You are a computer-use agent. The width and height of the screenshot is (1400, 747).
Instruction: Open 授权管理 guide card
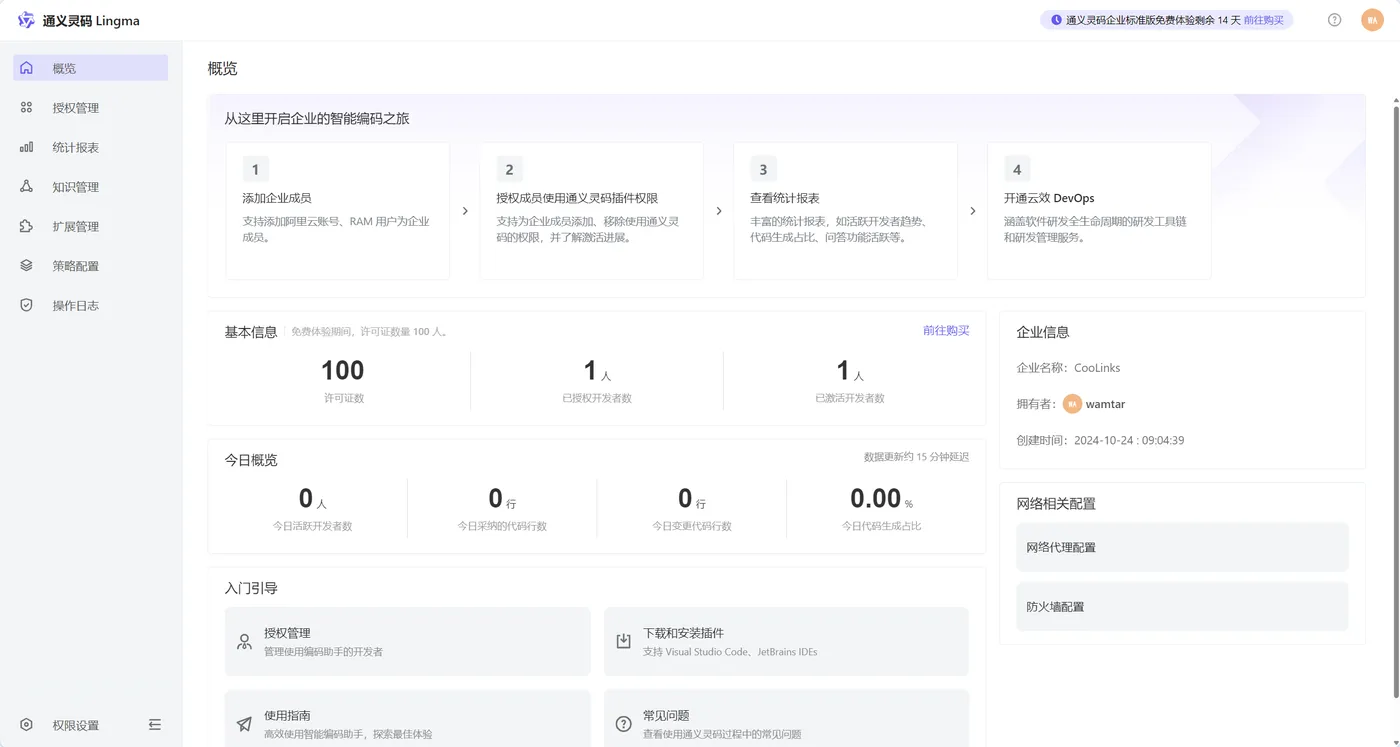tap(407, 642)
